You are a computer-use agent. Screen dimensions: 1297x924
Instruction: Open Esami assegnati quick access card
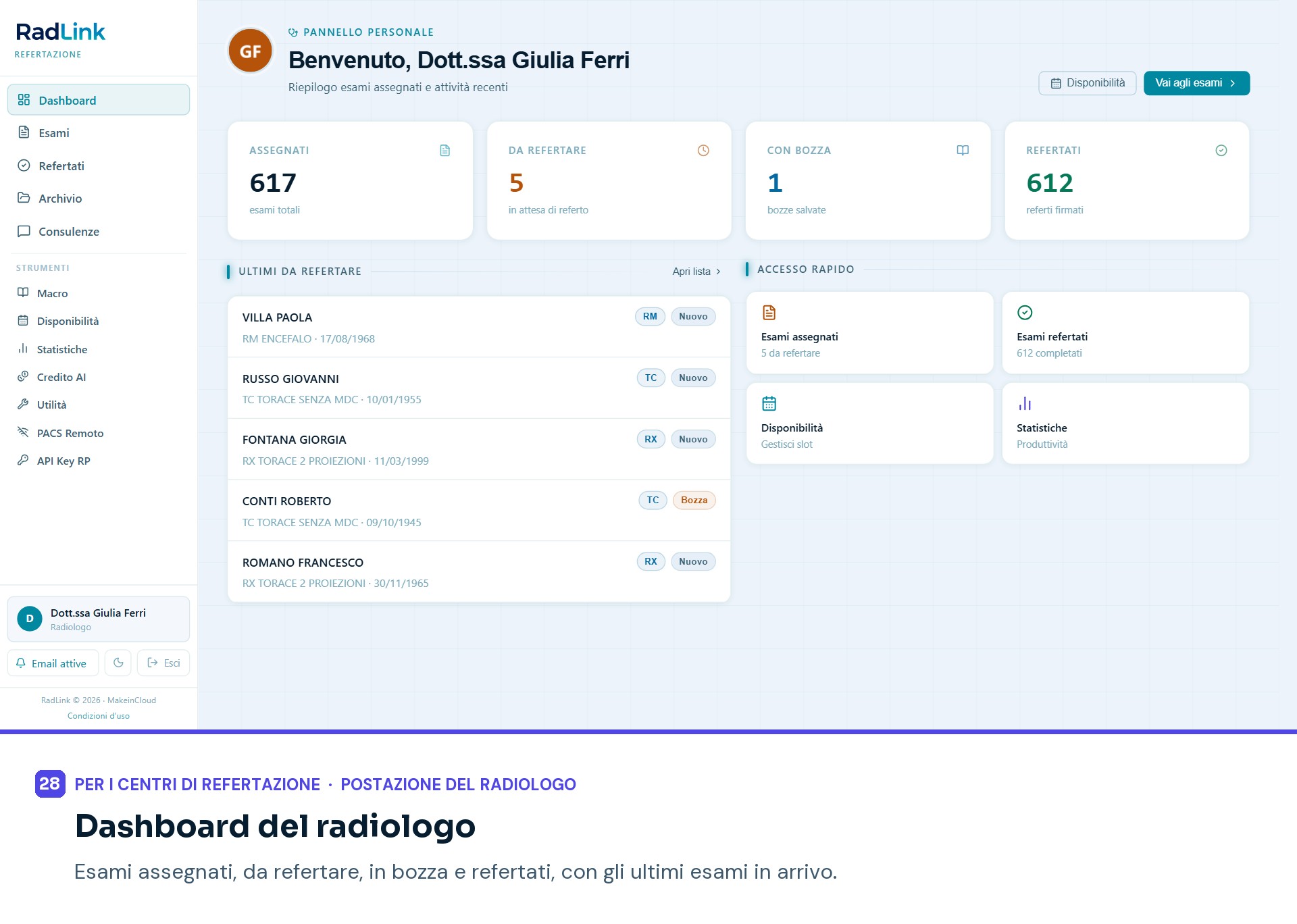click(x=869, y=333)
